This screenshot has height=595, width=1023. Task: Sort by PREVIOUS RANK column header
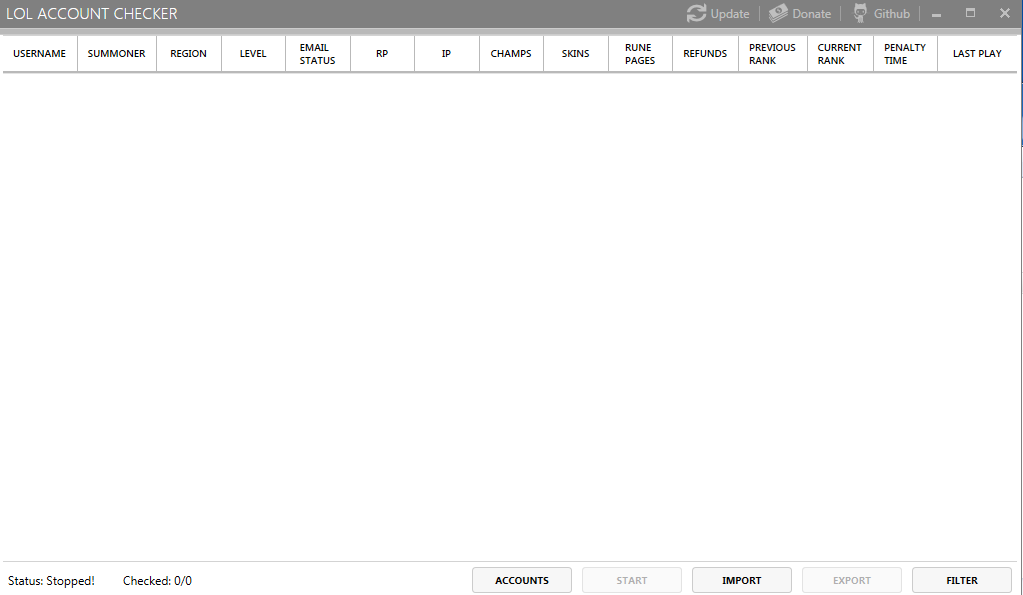[772, 53]
